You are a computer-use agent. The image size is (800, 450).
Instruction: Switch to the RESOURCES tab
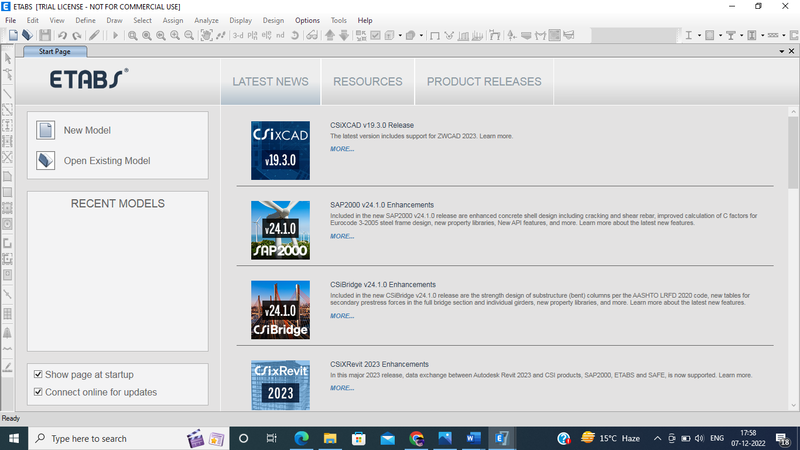[x=368, y=82]
